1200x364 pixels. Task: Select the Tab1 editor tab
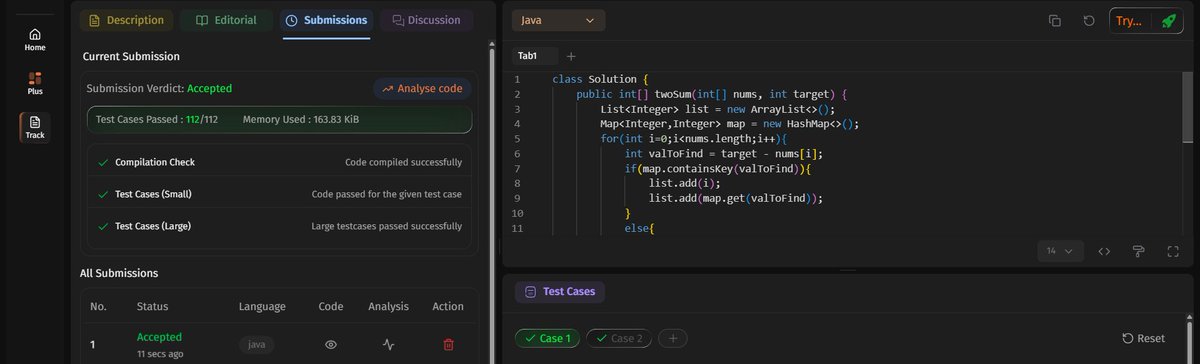pyautogui.click(x=528, y=56)
